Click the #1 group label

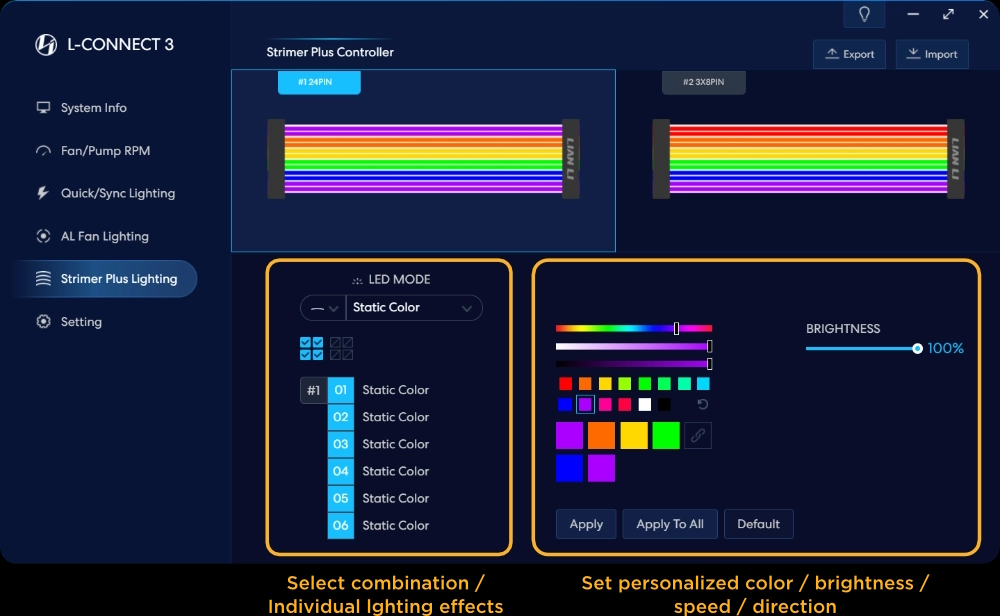(x=313, y=390)
